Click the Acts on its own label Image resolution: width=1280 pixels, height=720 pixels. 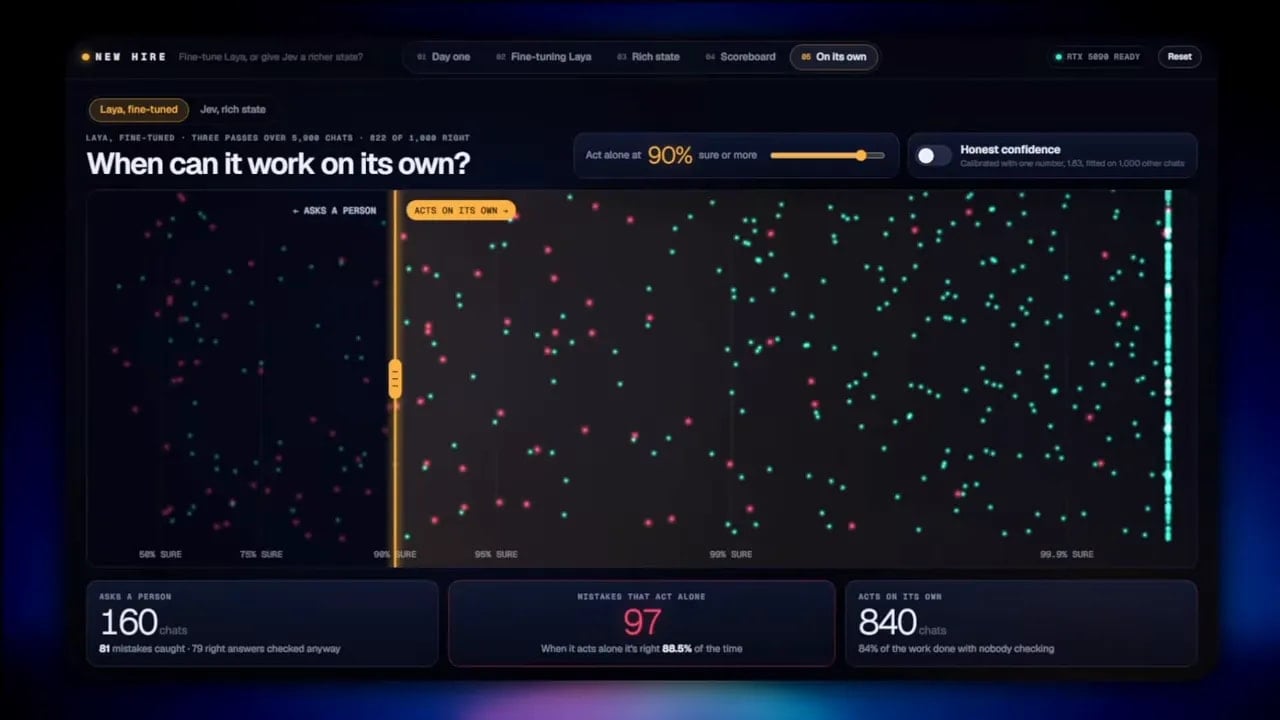point(461,210)
